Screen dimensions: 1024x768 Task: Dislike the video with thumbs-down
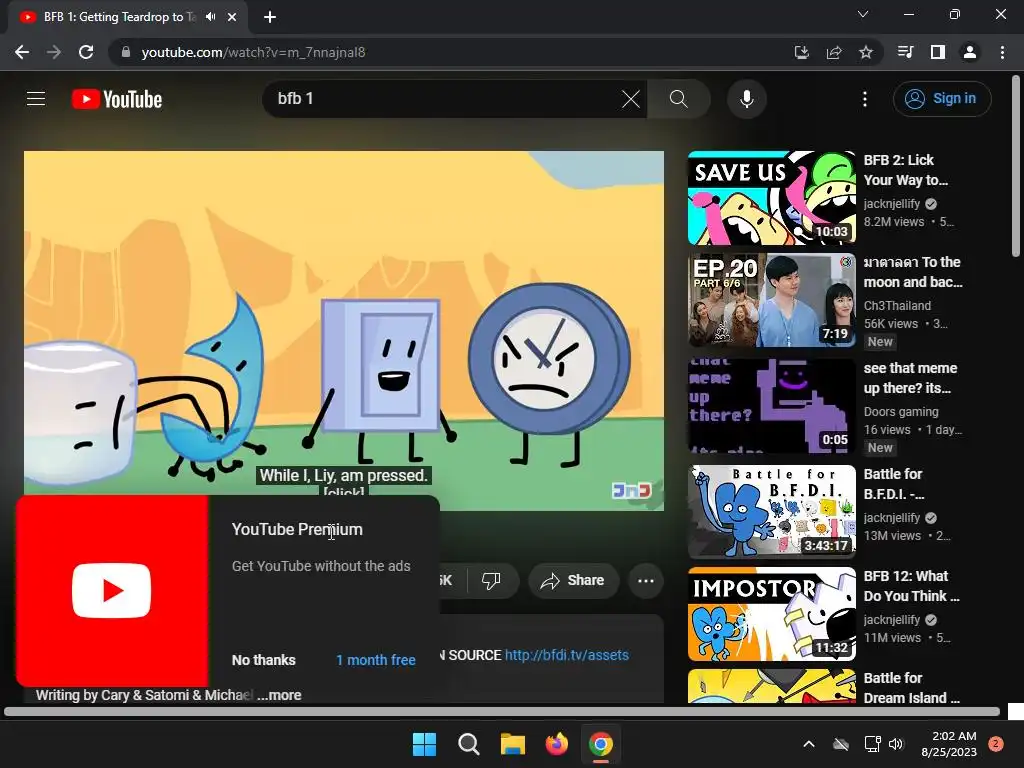point(491,581)
